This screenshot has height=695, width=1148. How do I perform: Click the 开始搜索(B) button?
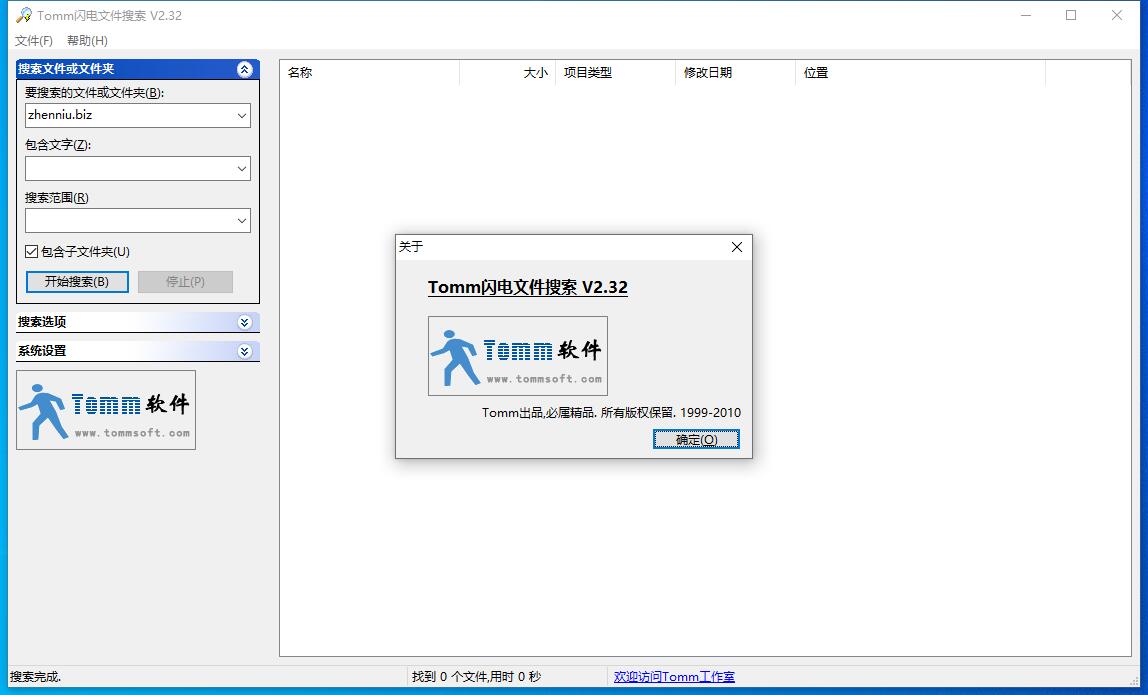pyautogui.click(x=77, y=282)
